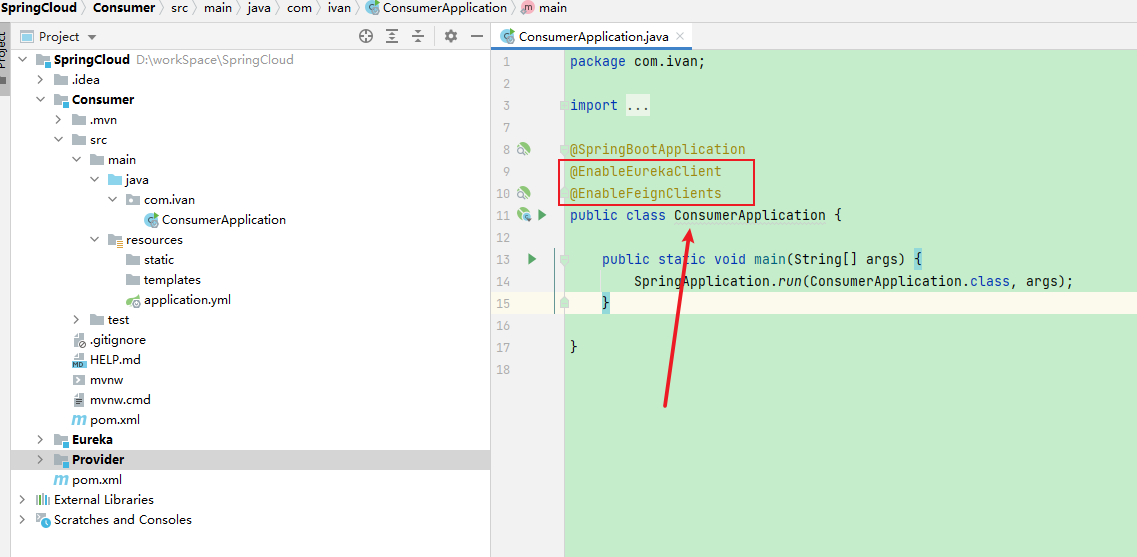Expand the Provider module
The height and width of the screenshot is (557, 1137).
(40, 460)
